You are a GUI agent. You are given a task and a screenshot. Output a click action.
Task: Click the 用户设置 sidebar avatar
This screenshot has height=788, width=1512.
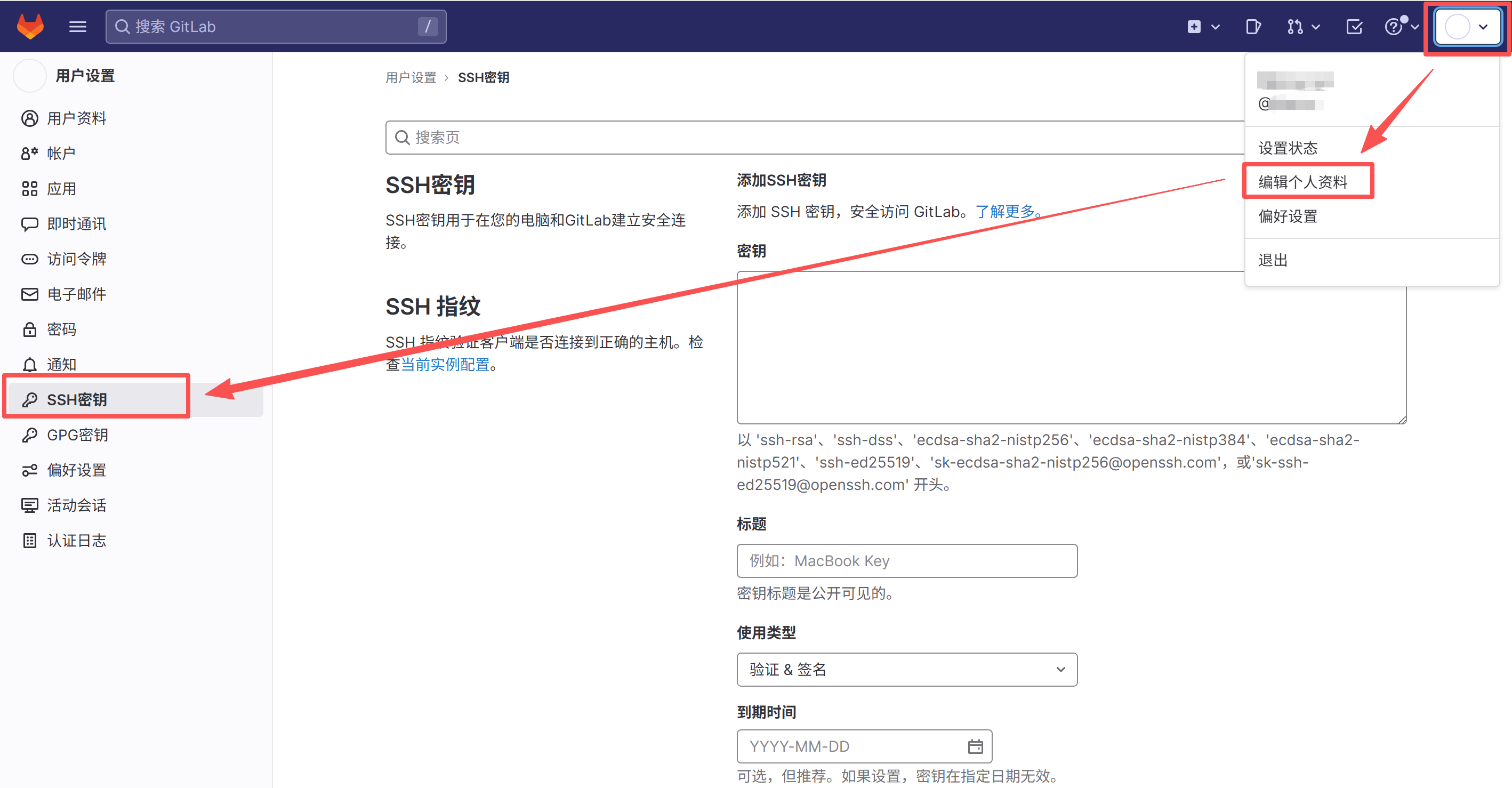point(29,76)
